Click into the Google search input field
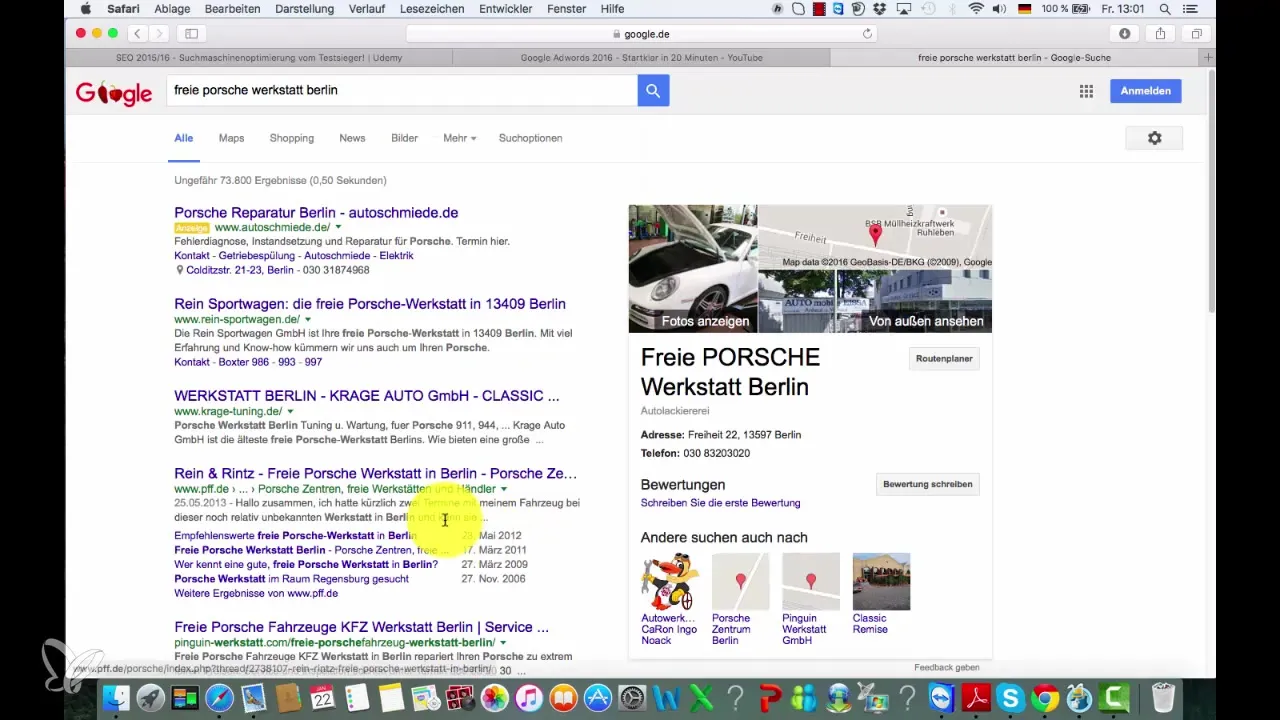This screenshot has width=1280, height=720. [402, 90]
